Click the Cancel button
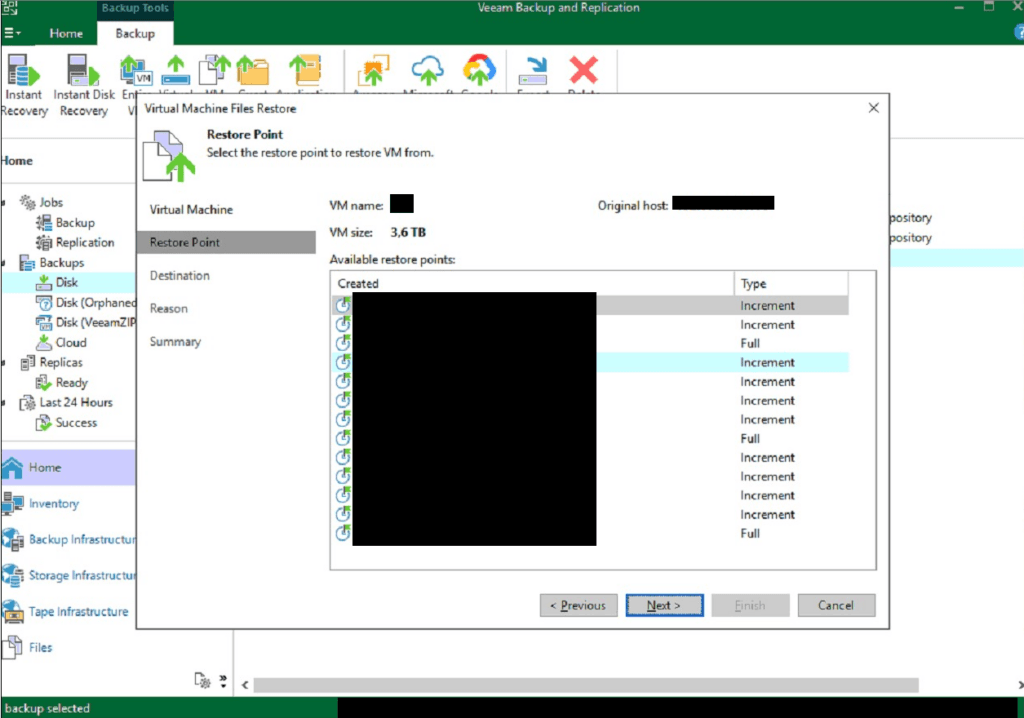Viewport: 1024px width, 718px height. tap(835, 605)
